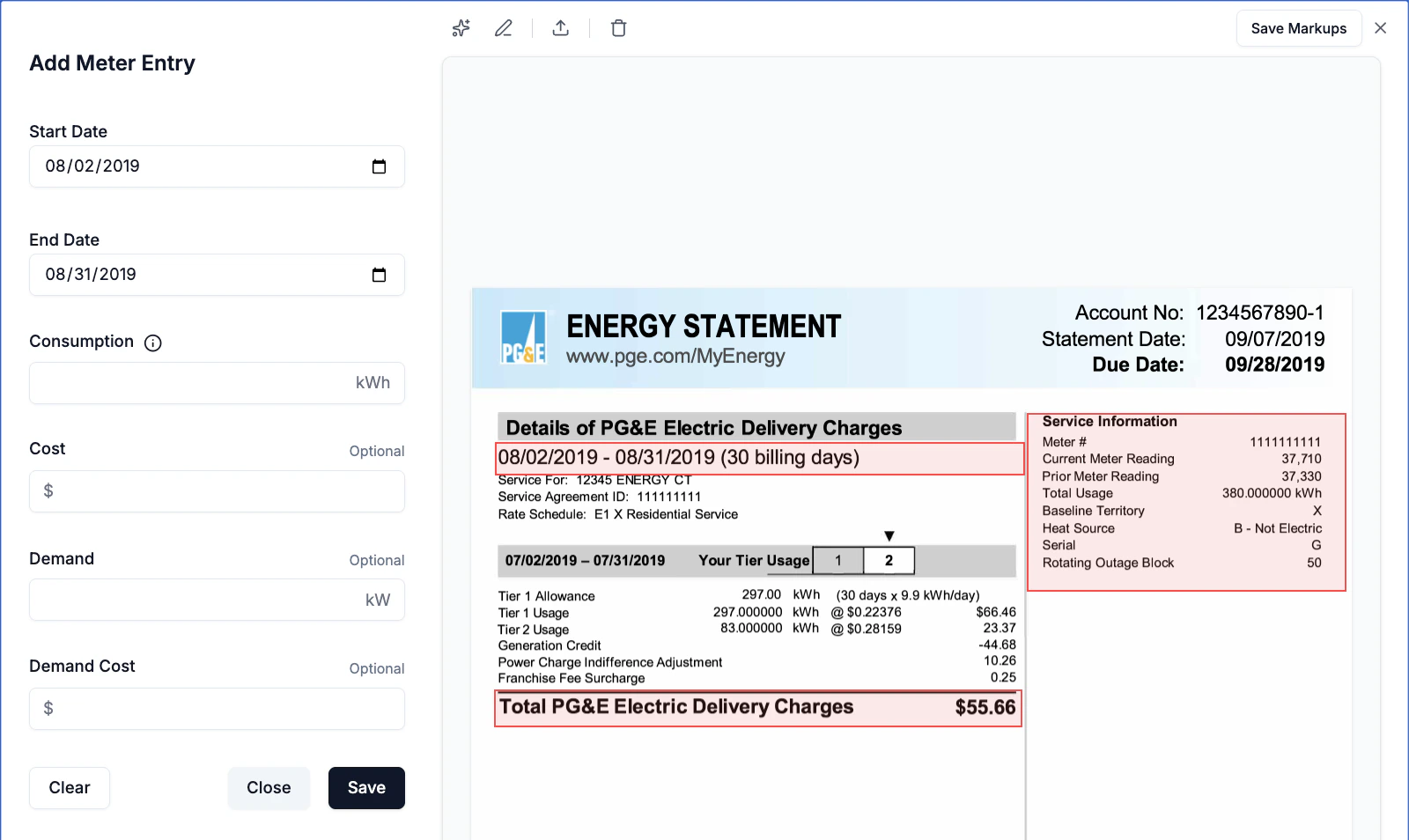Click the Franchise Fee Surcharge 0.25 amount

coord(1003,677)
